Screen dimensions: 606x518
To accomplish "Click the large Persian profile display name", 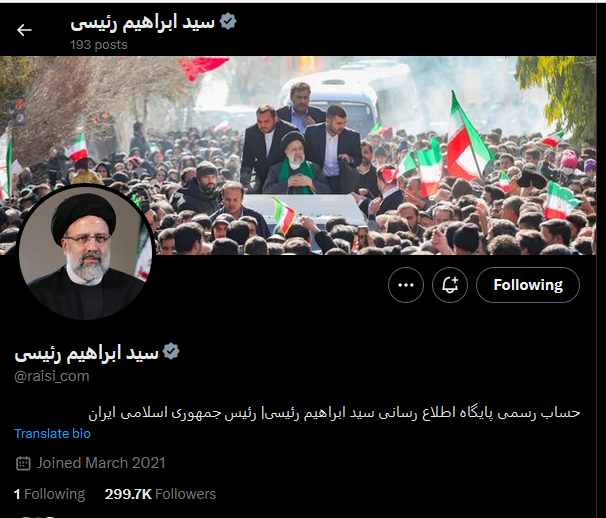I will [x=87, y=353].
